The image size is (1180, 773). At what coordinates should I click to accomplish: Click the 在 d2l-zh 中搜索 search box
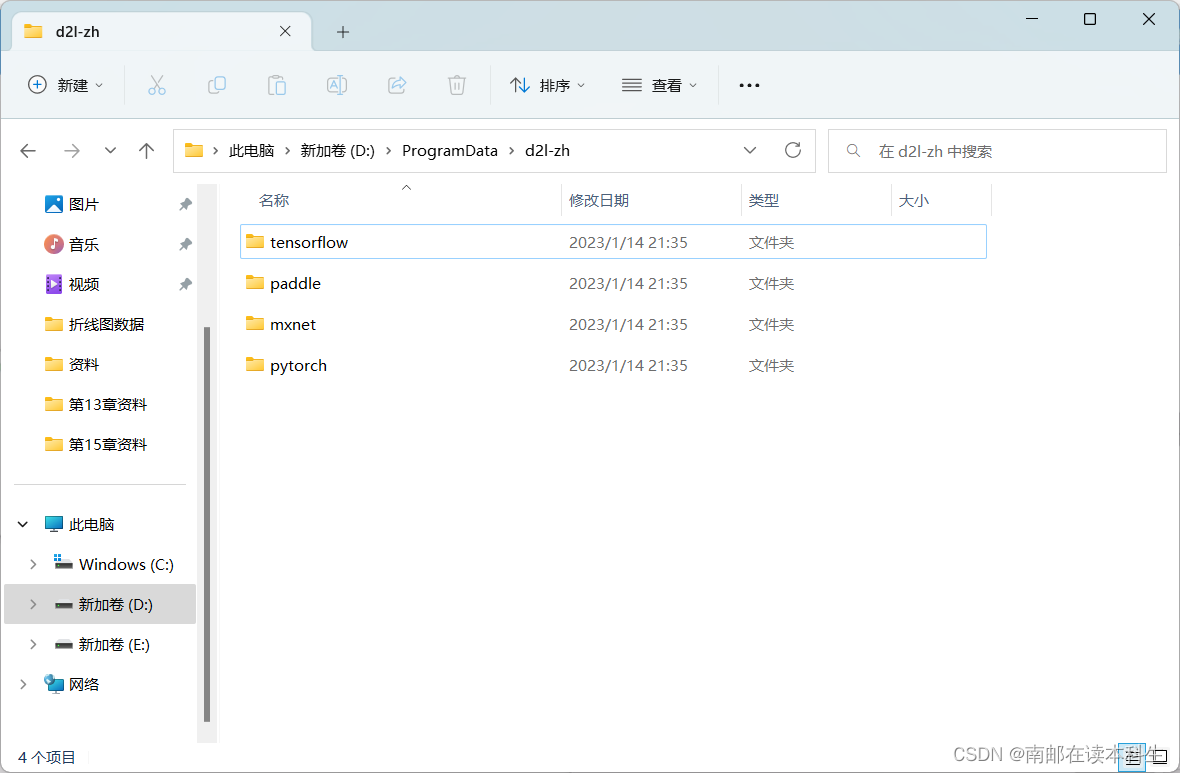997,151
